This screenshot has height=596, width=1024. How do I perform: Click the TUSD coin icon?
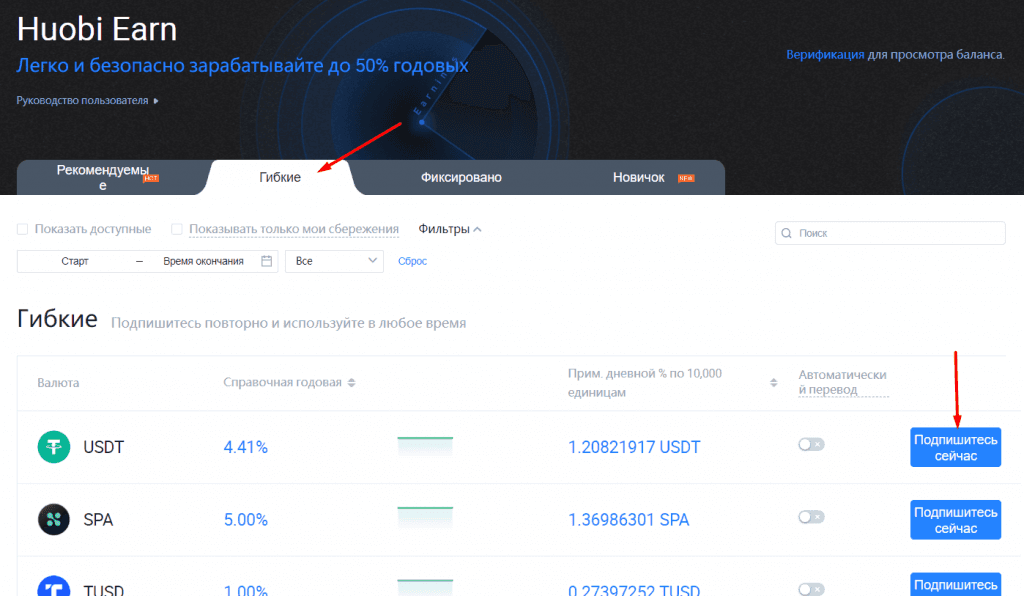tap(54, 586)
